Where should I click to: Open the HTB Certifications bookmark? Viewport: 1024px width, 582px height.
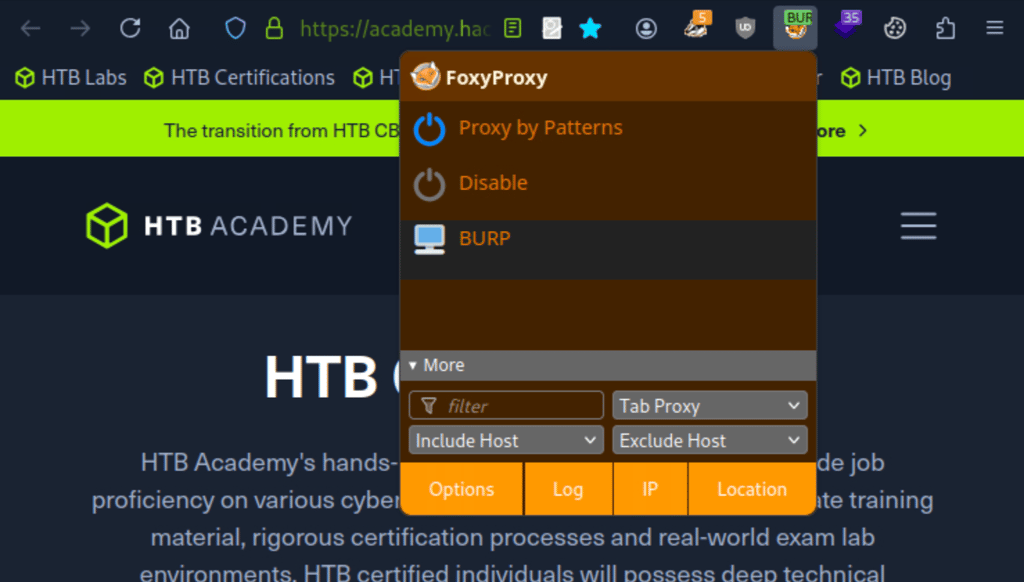tap(239, 78)
